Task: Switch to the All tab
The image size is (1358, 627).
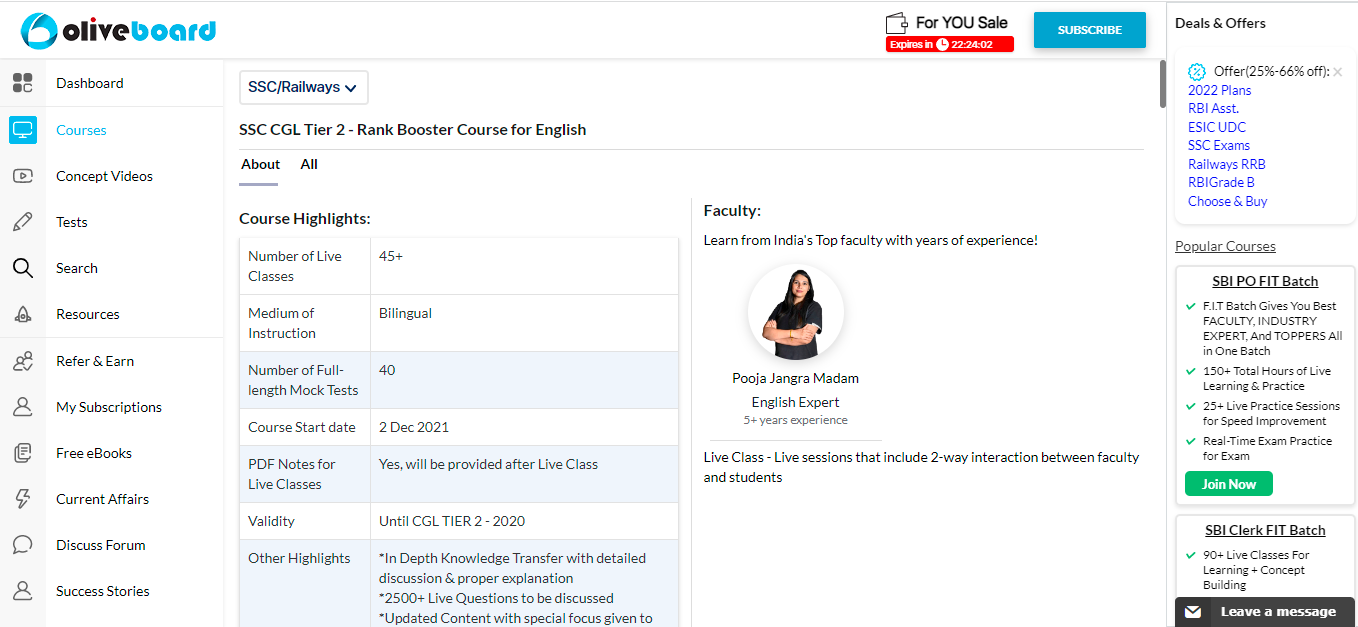Action: click(x=309, y=164)
